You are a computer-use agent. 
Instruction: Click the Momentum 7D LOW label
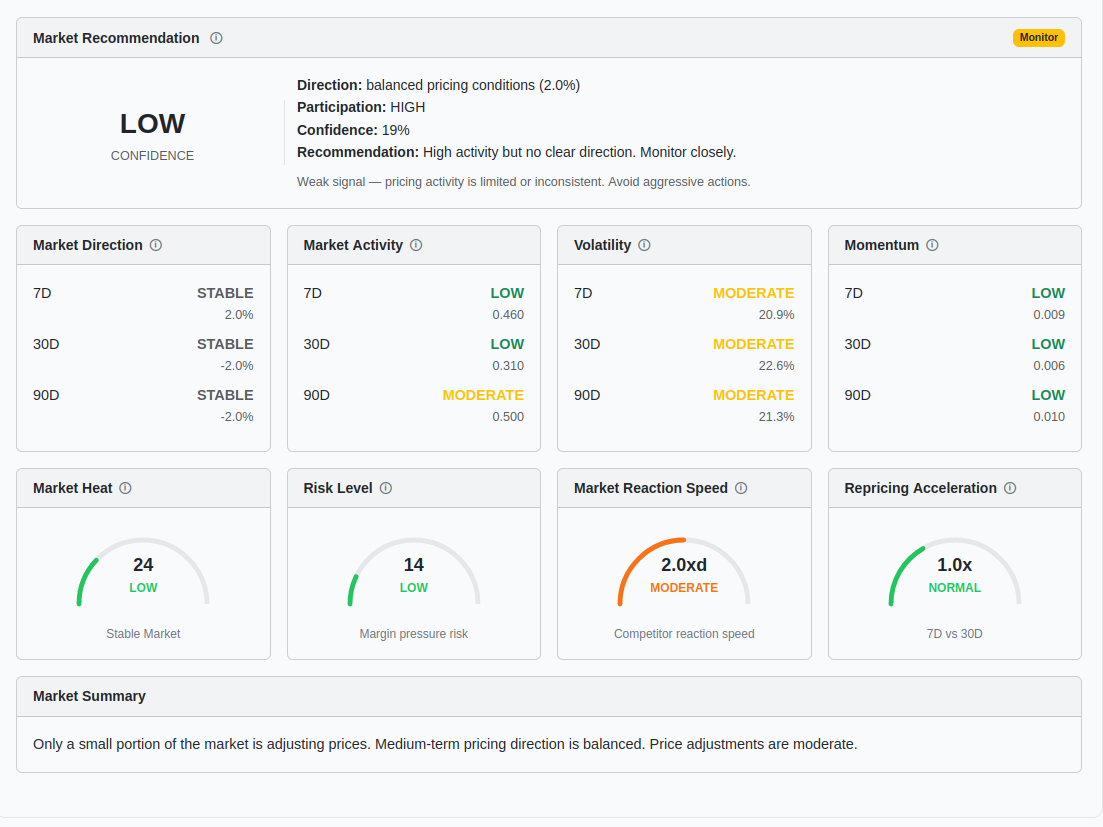click(1048, 293)
